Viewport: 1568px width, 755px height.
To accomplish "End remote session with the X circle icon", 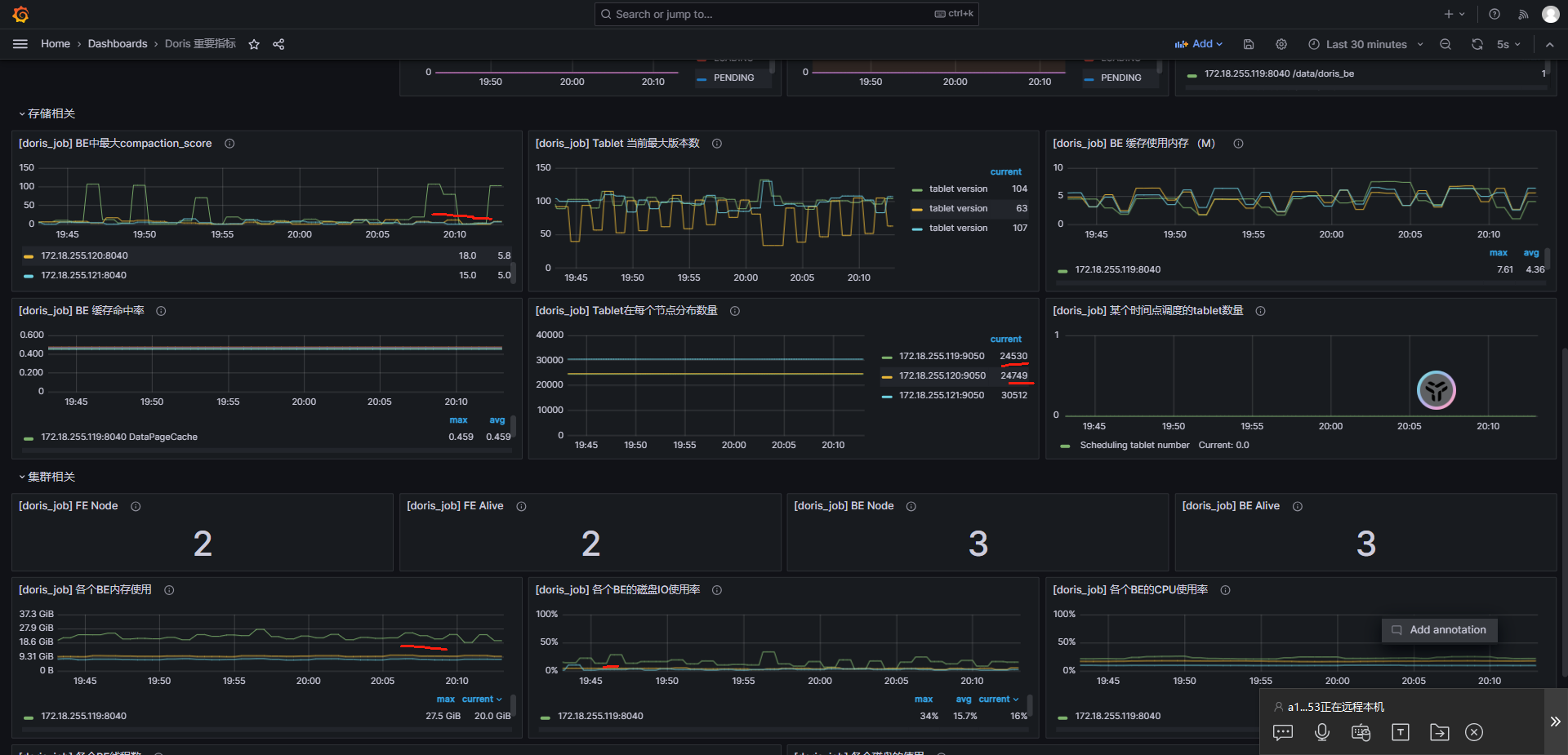I will [x=1474, y=732].
